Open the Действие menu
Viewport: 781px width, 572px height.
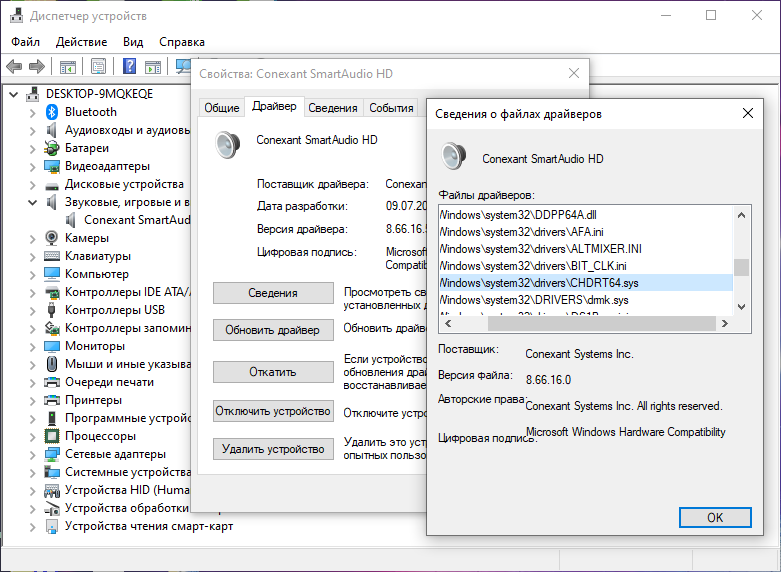pyautogui.click(x=81, y=42)
